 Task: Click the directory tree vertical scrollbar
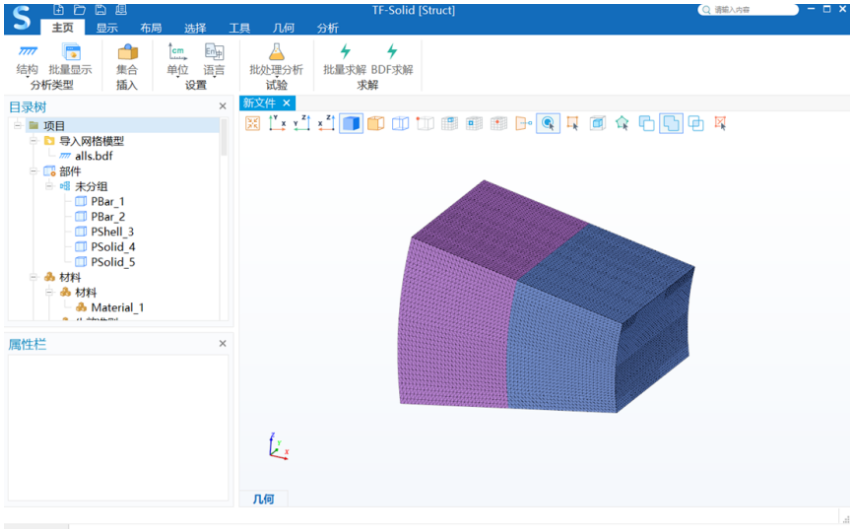click(x=223, y=138)
